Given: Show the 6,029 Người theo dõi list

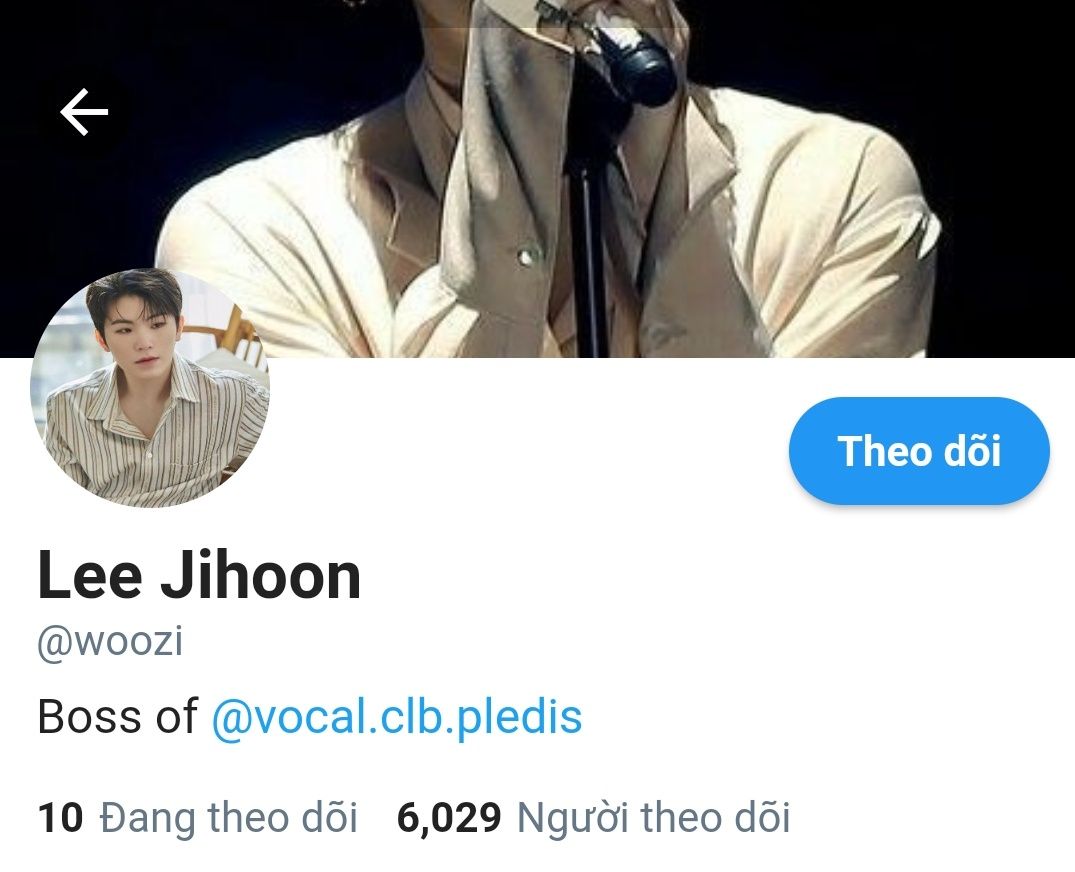Looking at the screenshot, I should [x=594, y=818].
